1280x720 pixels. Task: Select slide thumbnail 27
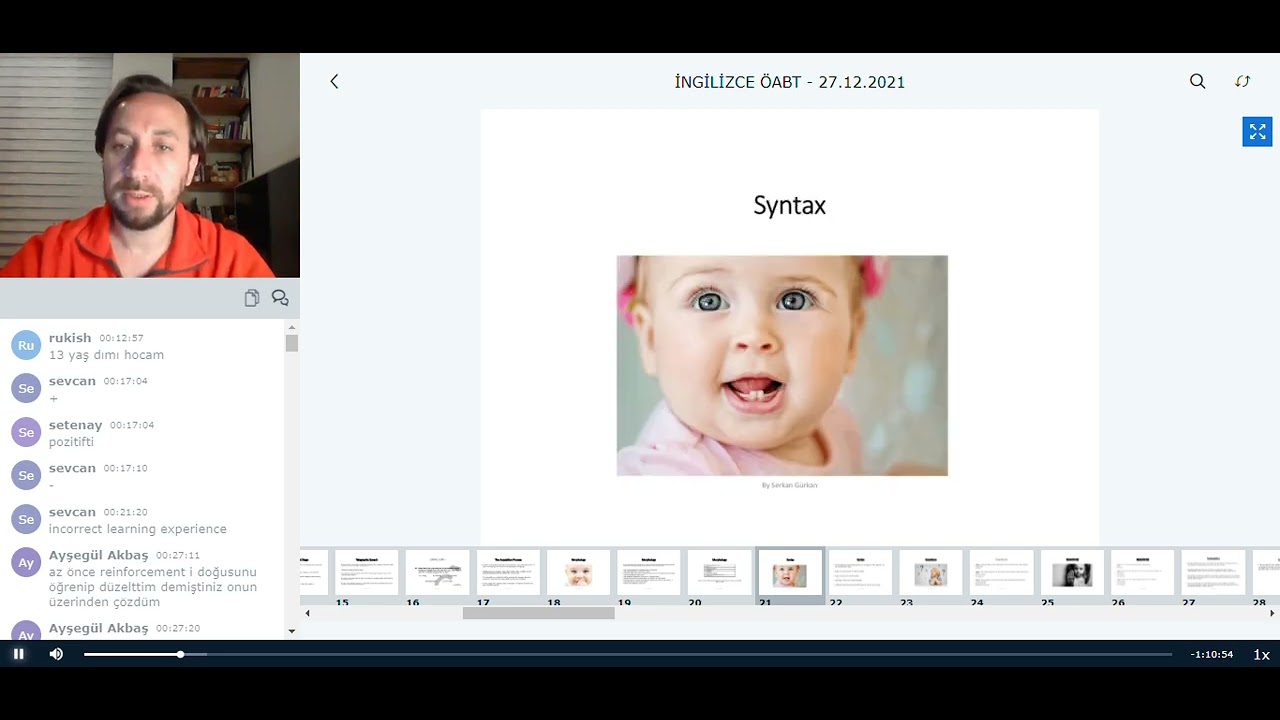click(x=1213, y=572)
